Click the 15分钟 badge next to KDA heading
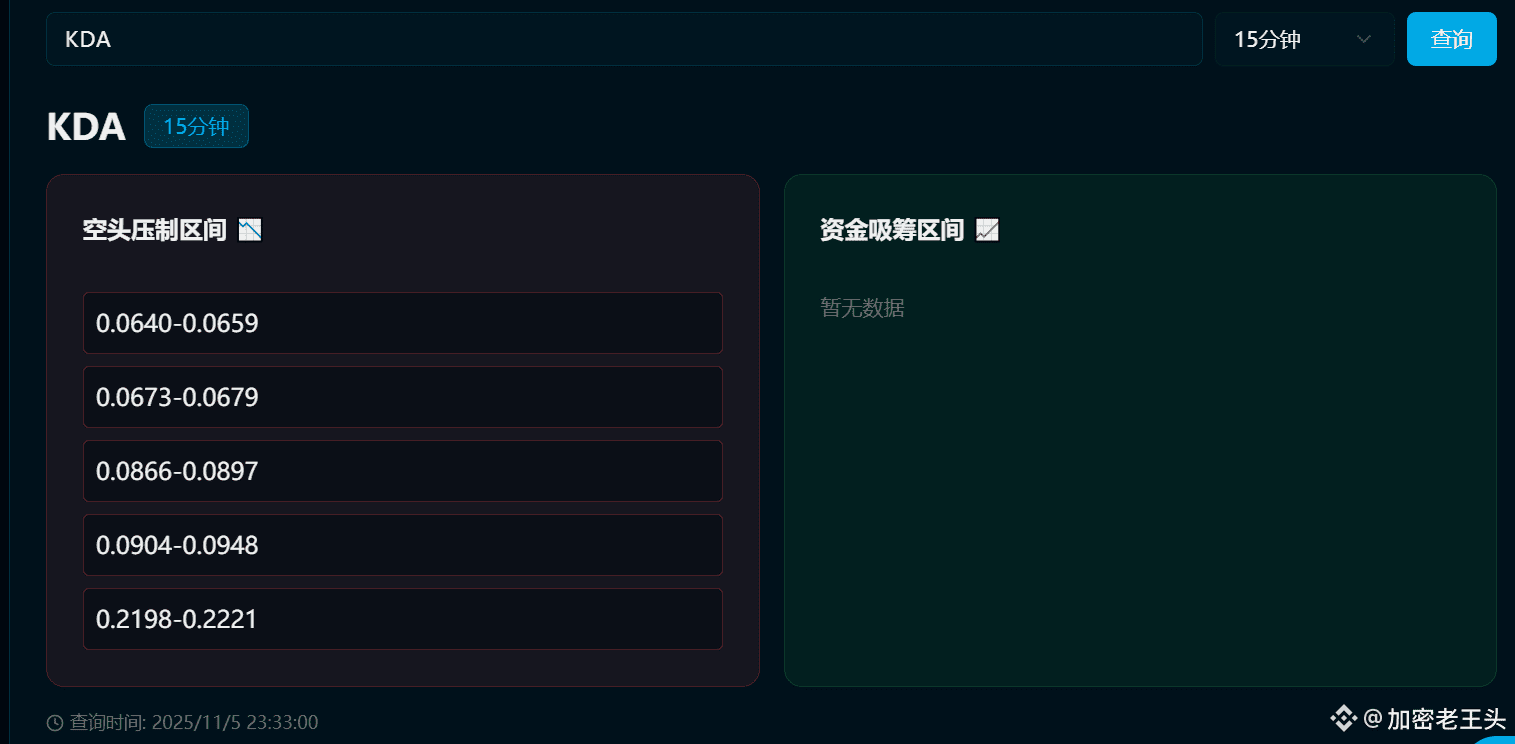Viewport: 1515px width, 744px height. click(x=196, y=126)
